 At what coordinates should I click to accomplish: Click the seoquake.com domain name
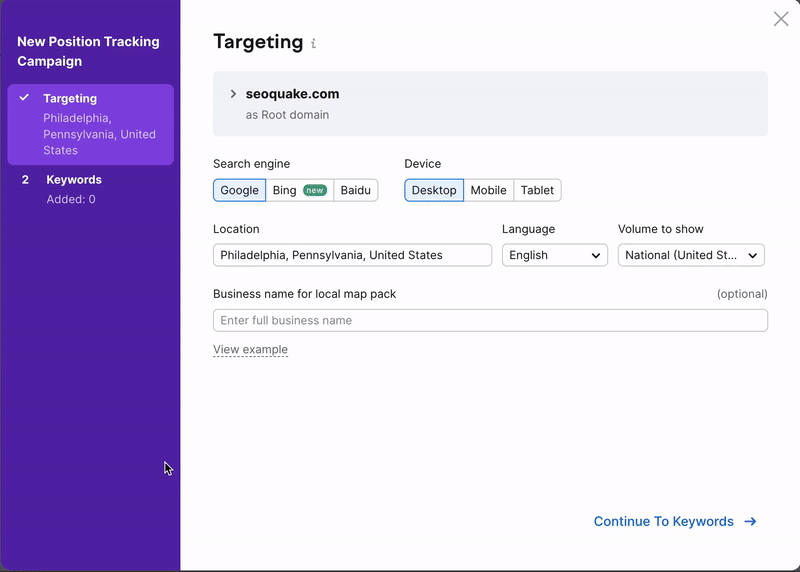tap(292, 94)
